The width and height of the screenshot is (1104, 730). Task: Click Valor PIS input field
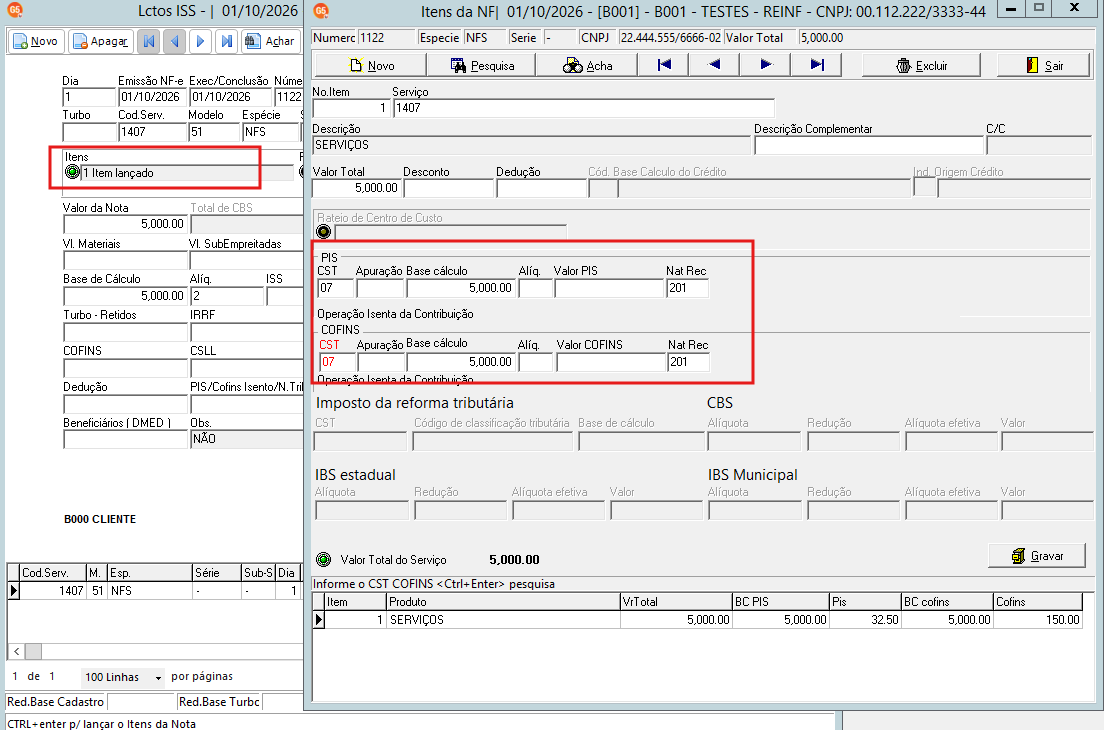609,288
